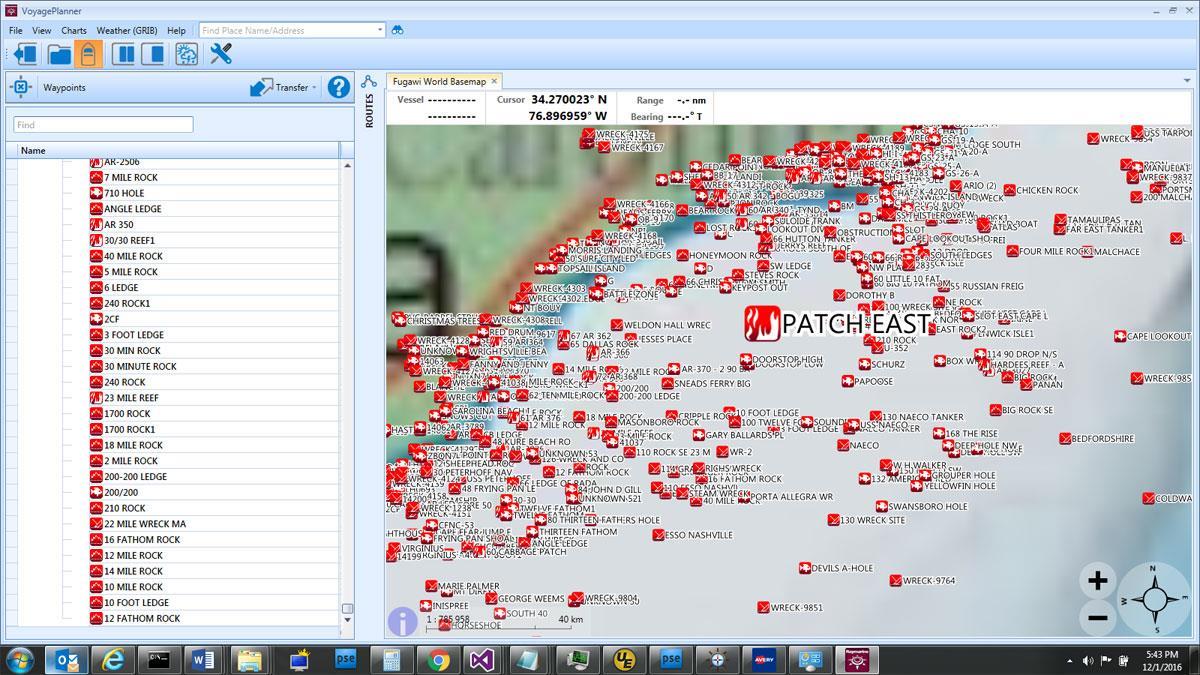Open the Help menu

(x=176, y=30)
